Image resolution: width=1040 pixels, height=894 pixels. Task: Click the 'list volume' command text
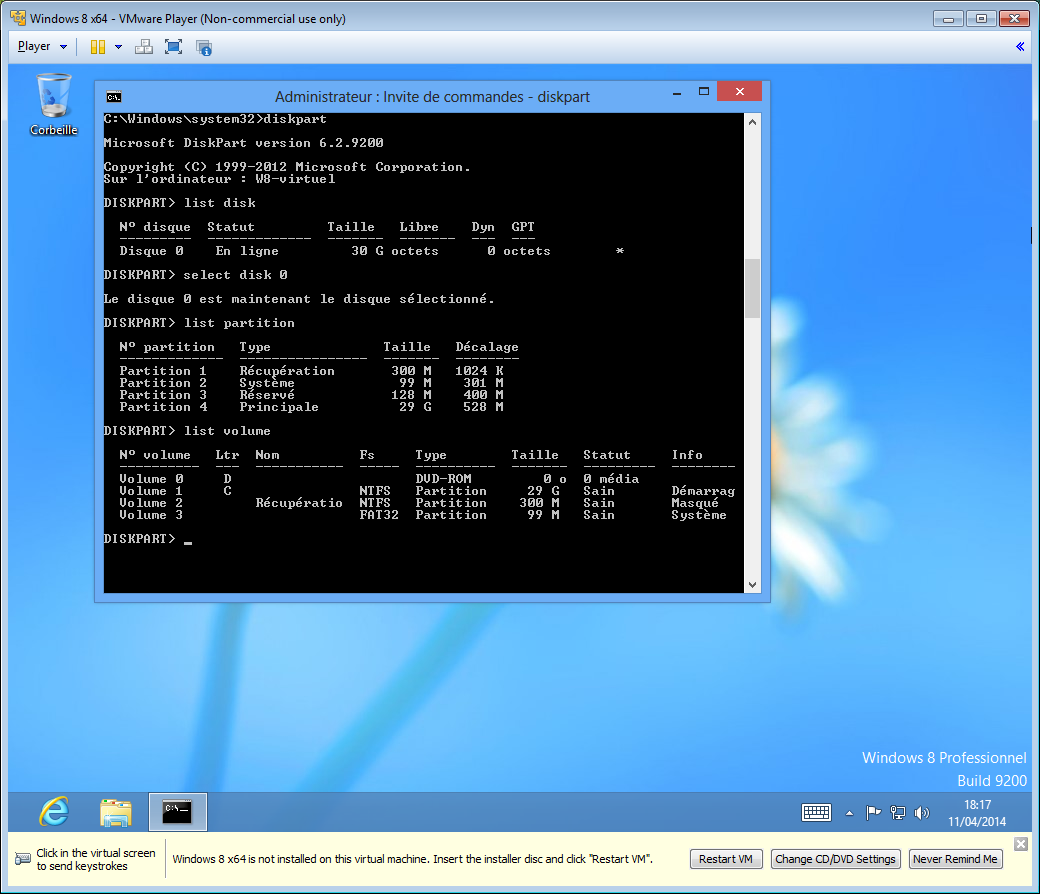point(228,431)
